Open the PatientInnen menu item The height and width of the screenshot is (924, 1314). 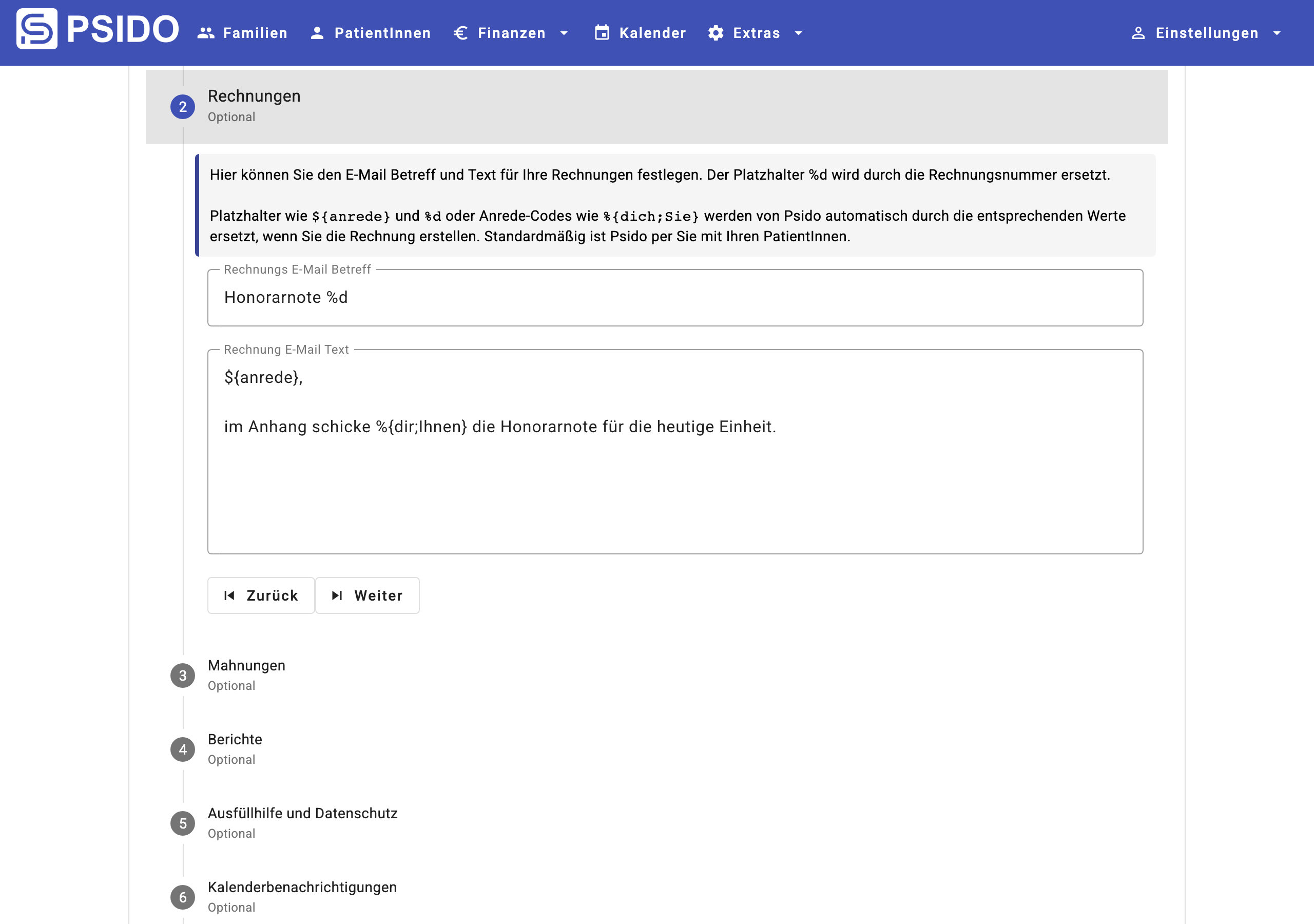pos(382,33)
